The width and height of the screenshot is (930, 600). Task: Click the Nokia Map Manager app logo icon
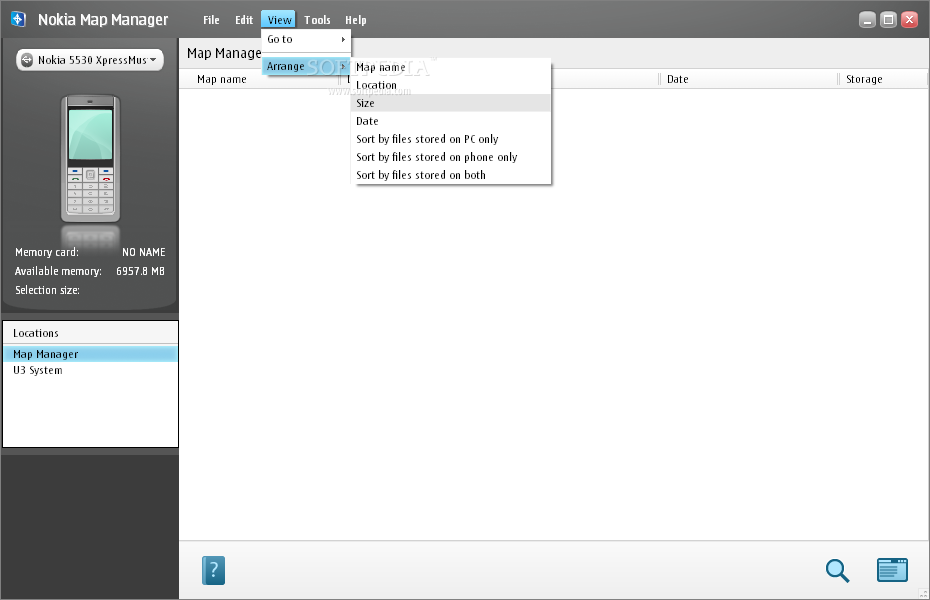[x=18, y=20]
